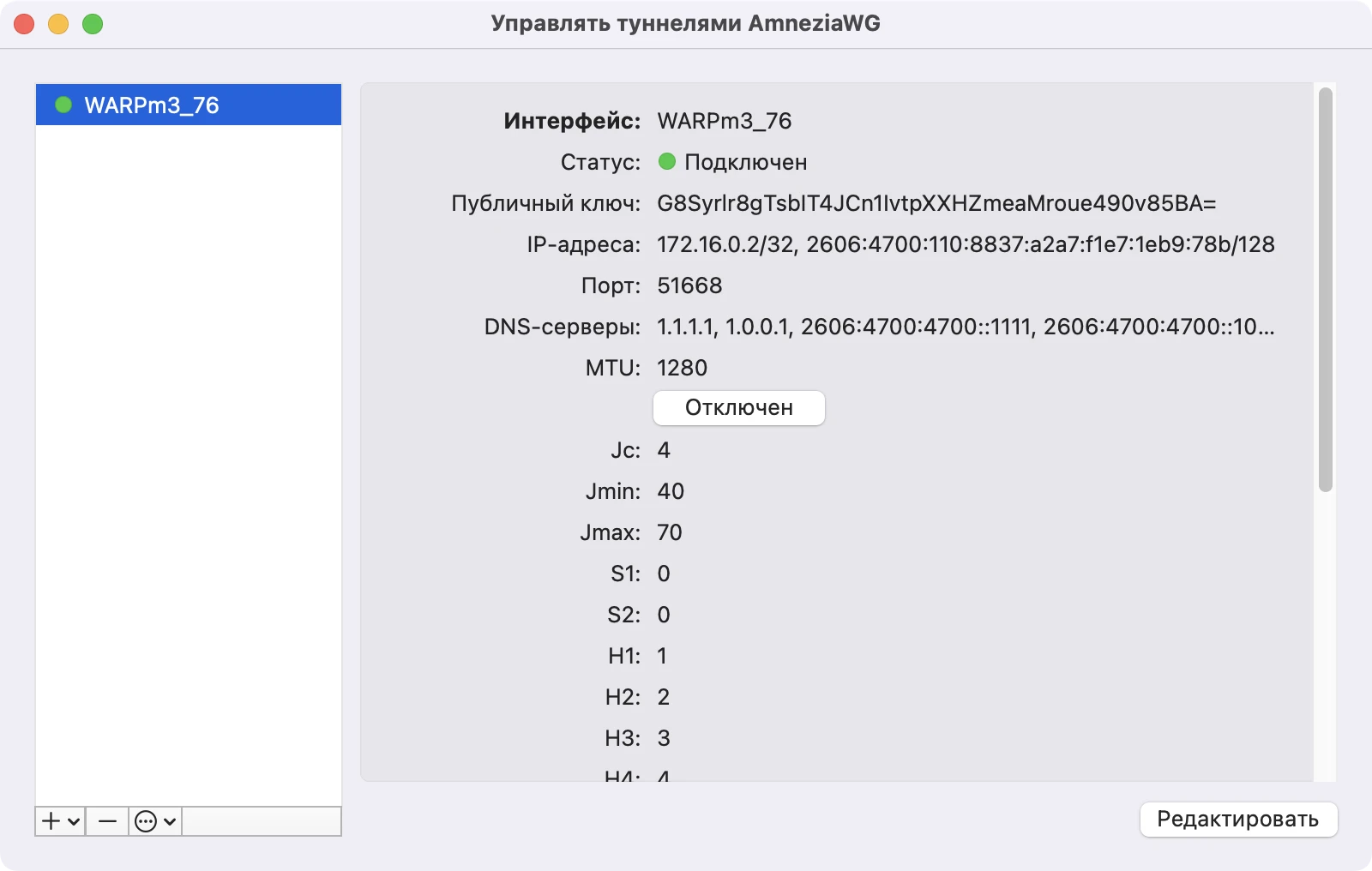Viewport: 1372px width, 871px height.
Task: Click the window title Управлять туннелями AmneziaWG
Action: tap(686, 23)
